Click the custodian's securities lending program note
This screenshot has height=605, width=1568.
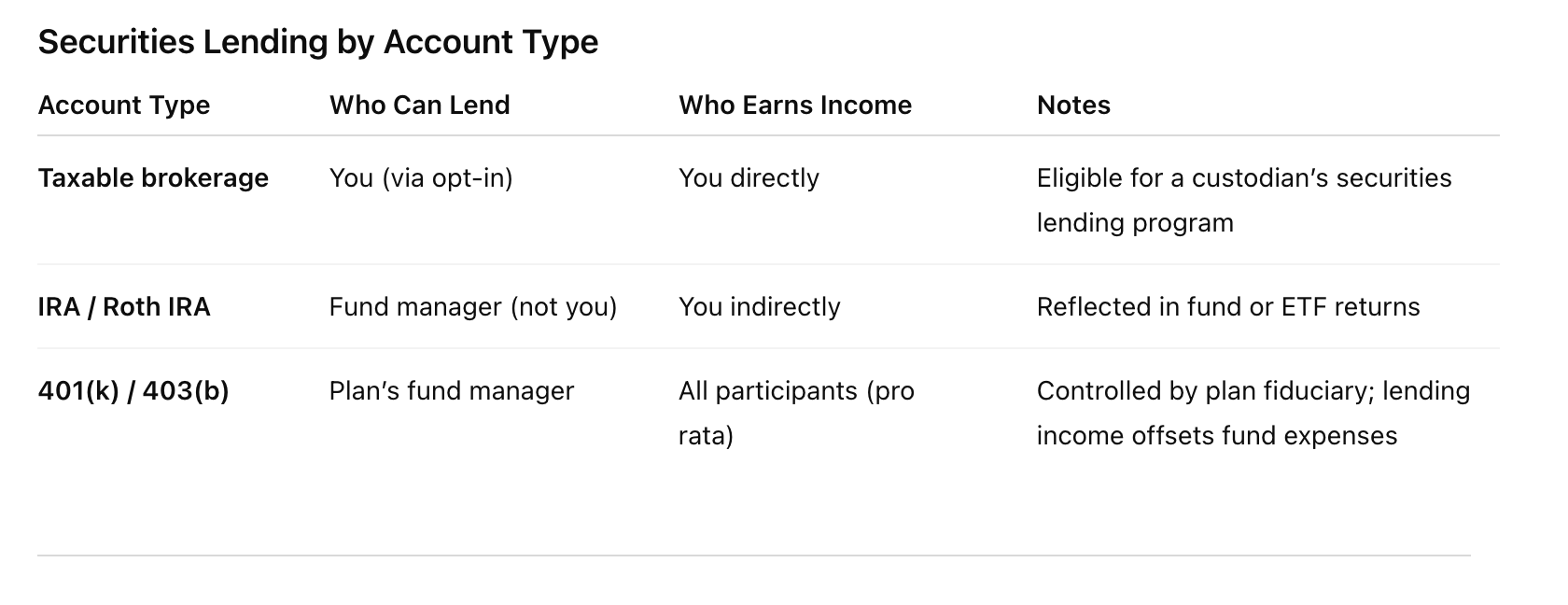1243,200
